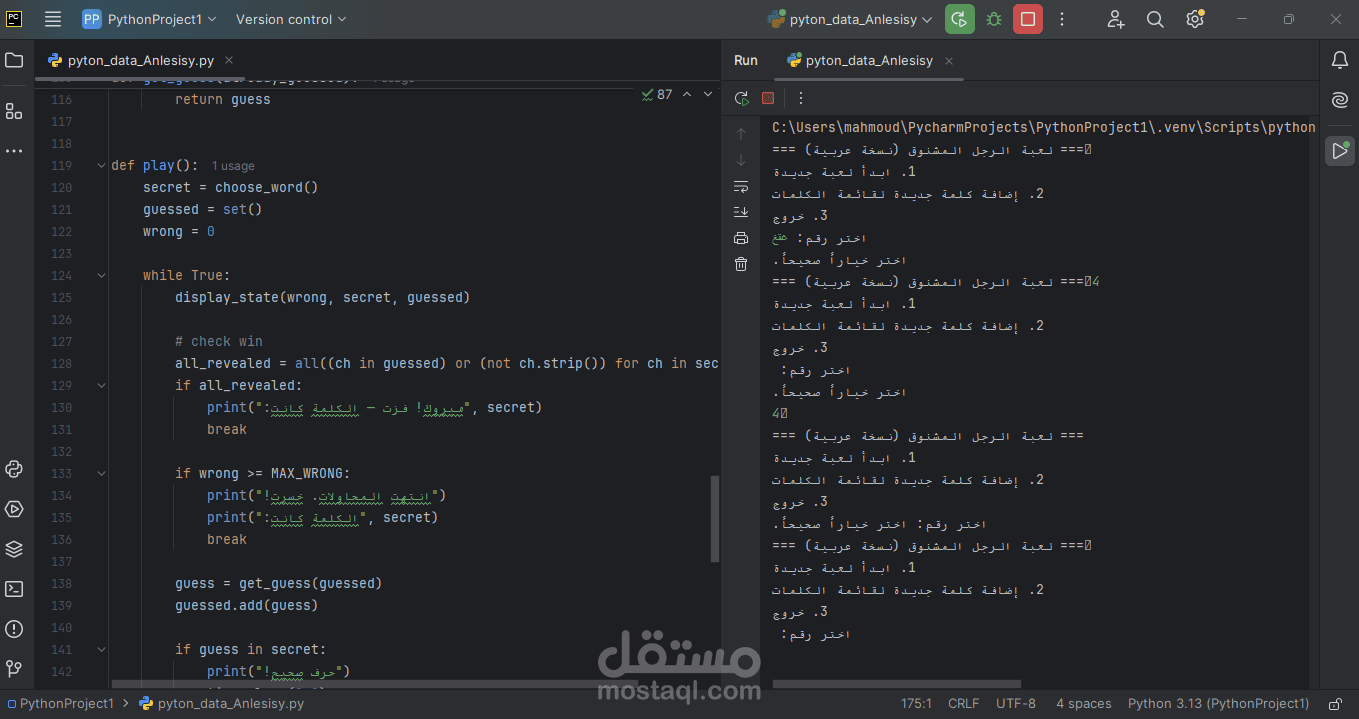Collapse the if wrong >= MAX_WRONG fold
Image resolution: width=1359 pixels, height=719 pixels.
coord(101,473)
